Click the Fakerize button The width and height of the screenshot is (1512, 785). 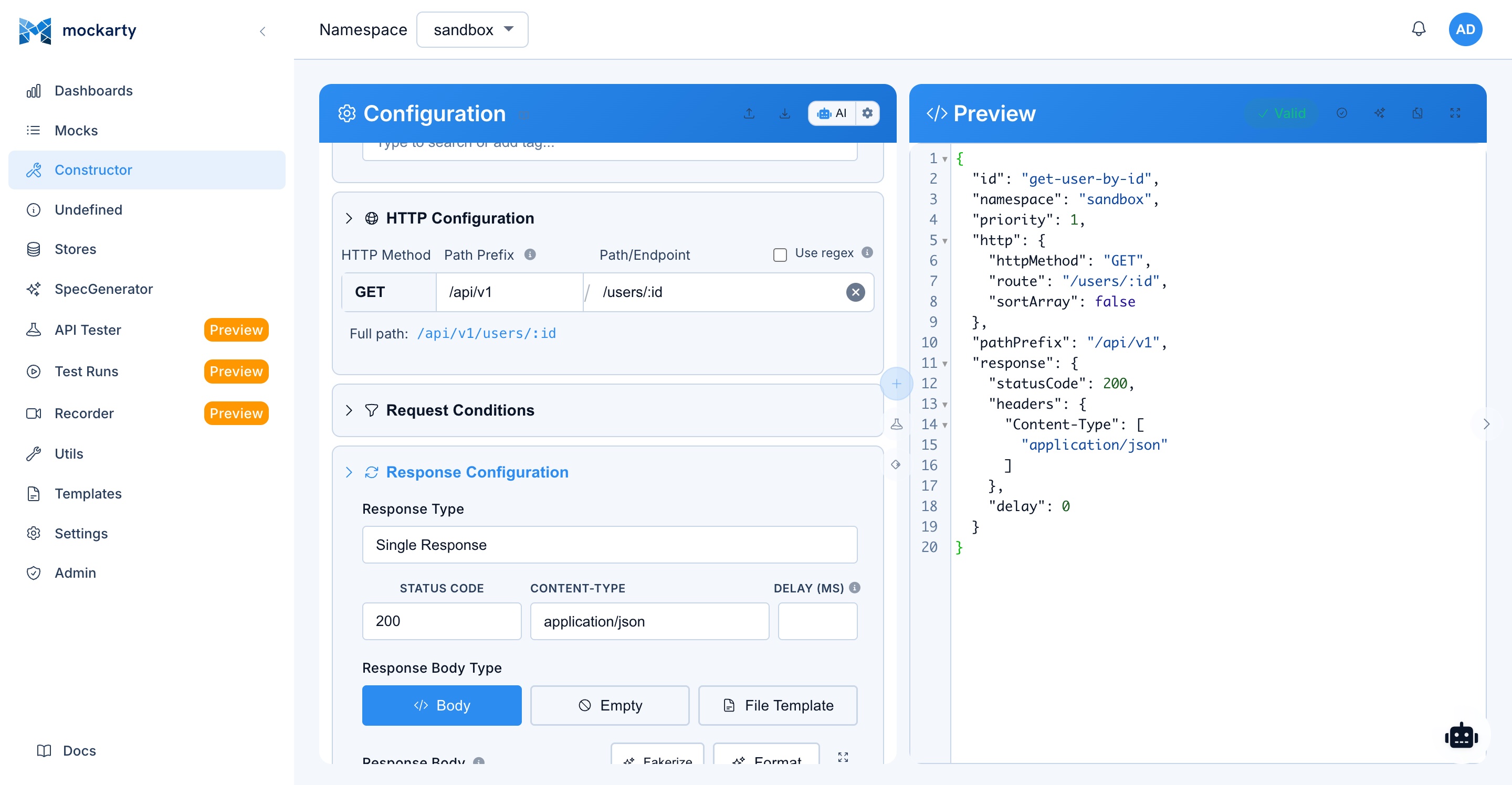pos(657,754)
